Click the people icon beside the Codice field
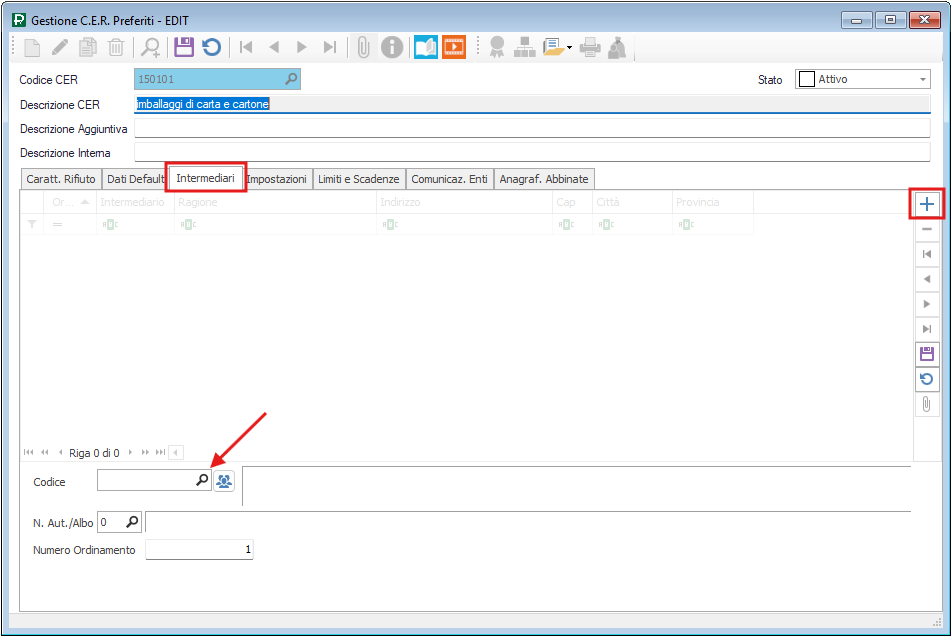 pyautogui.click(x=224, y=481)
